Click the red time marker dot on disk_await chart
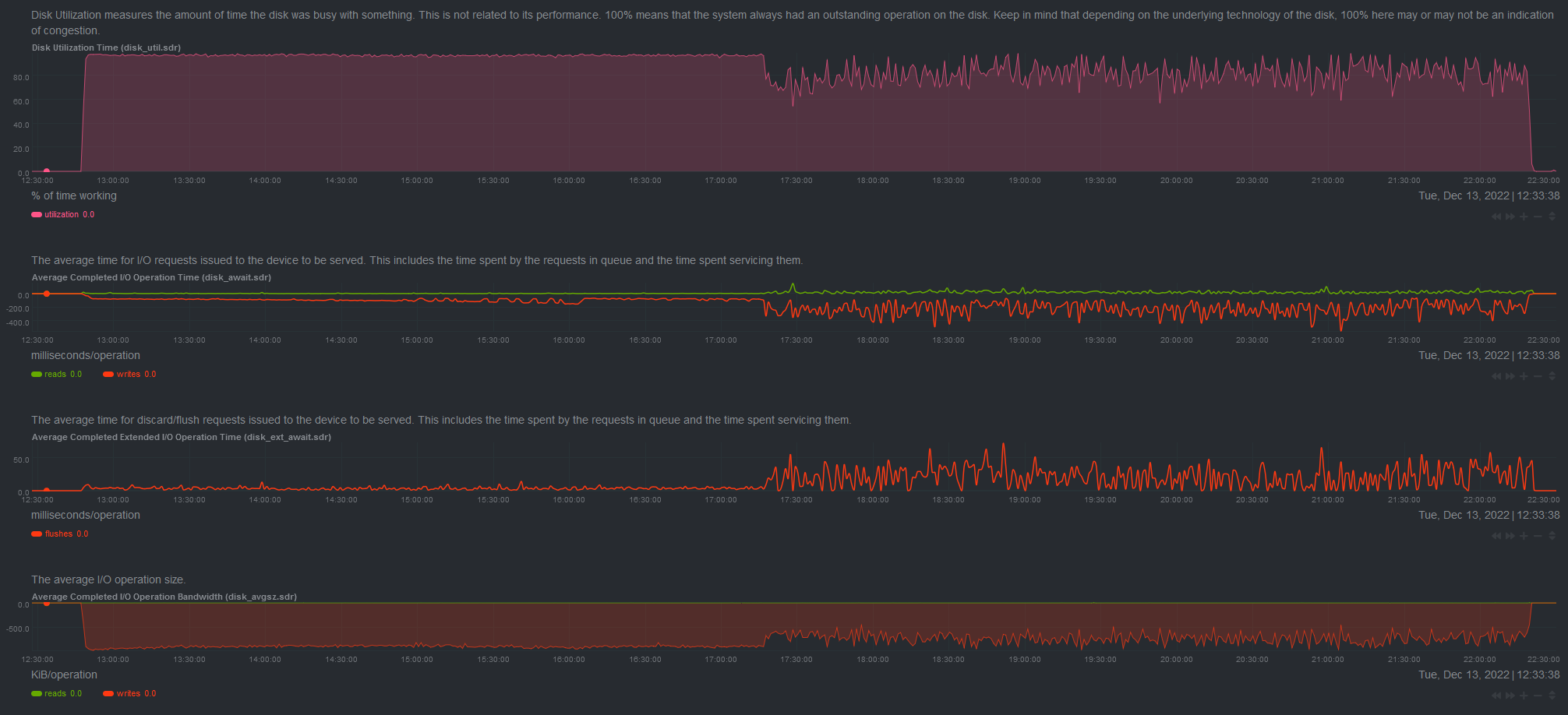Viewport: 1568px width, 715px height. click(x=47, y=294)
